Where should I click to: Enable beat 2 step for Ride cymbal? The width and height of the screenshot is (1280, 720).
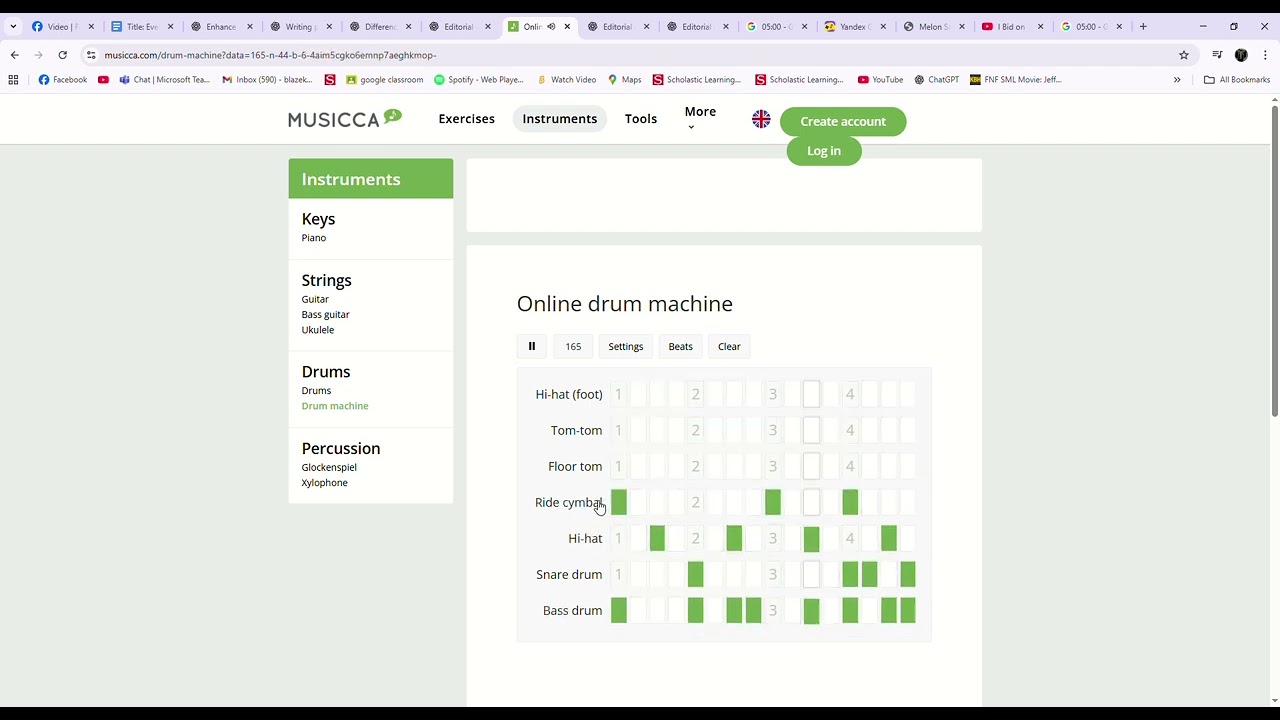[x=695, y=502]
